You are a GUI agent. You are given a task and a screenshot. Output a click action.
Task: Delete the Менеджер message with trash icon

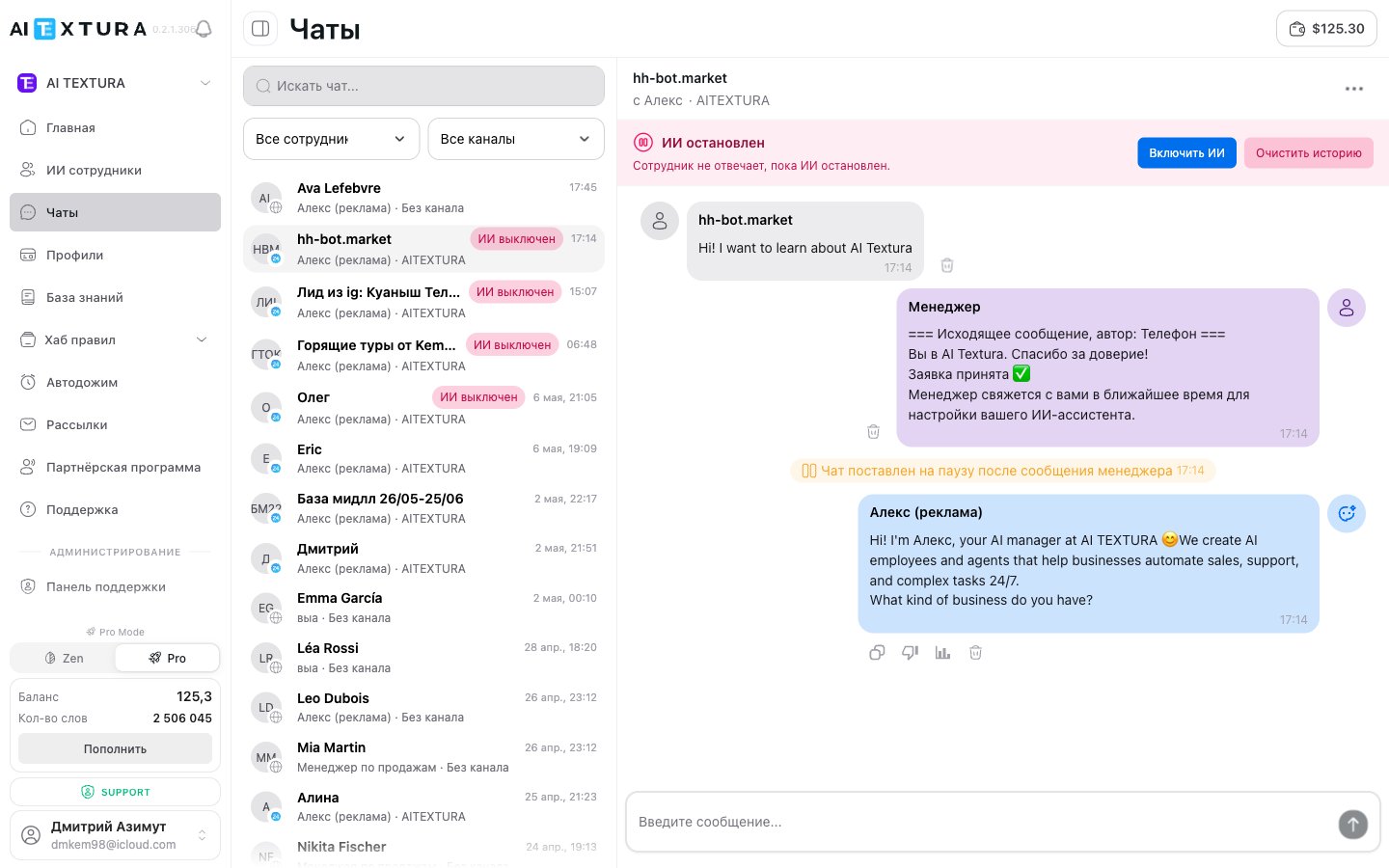coord(873,432)
